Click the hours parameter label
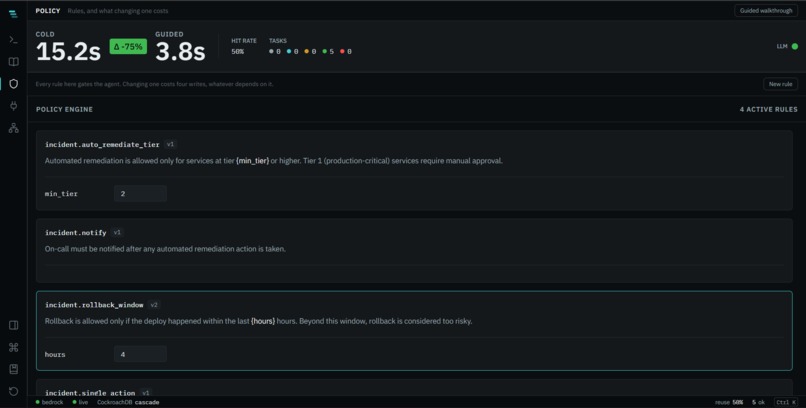 click(x=55, y=355)
